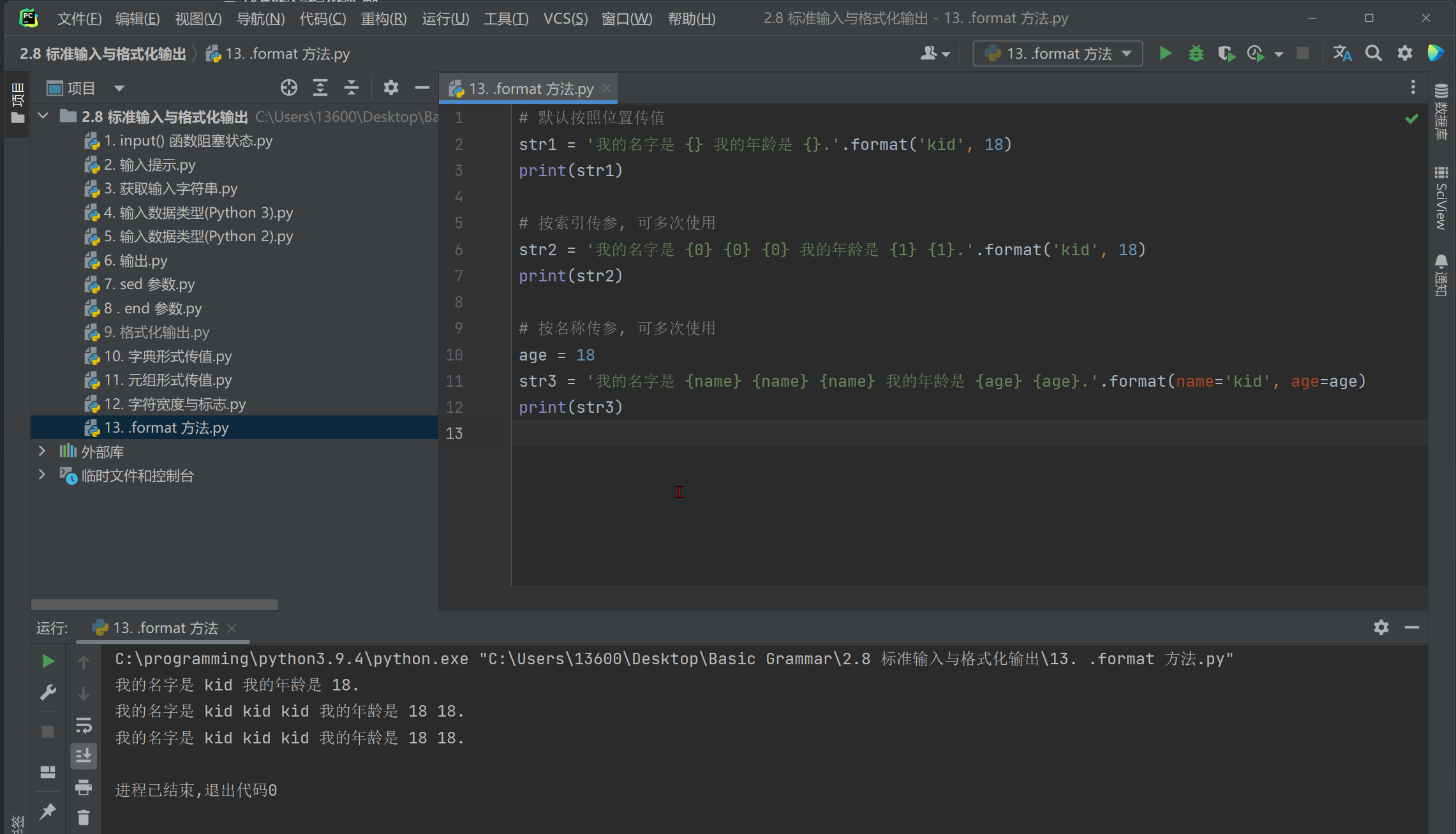1456x834 pixels.
Task: Toggle the Database tool window on right sidebar
Action: click(x=1441, y=113)
